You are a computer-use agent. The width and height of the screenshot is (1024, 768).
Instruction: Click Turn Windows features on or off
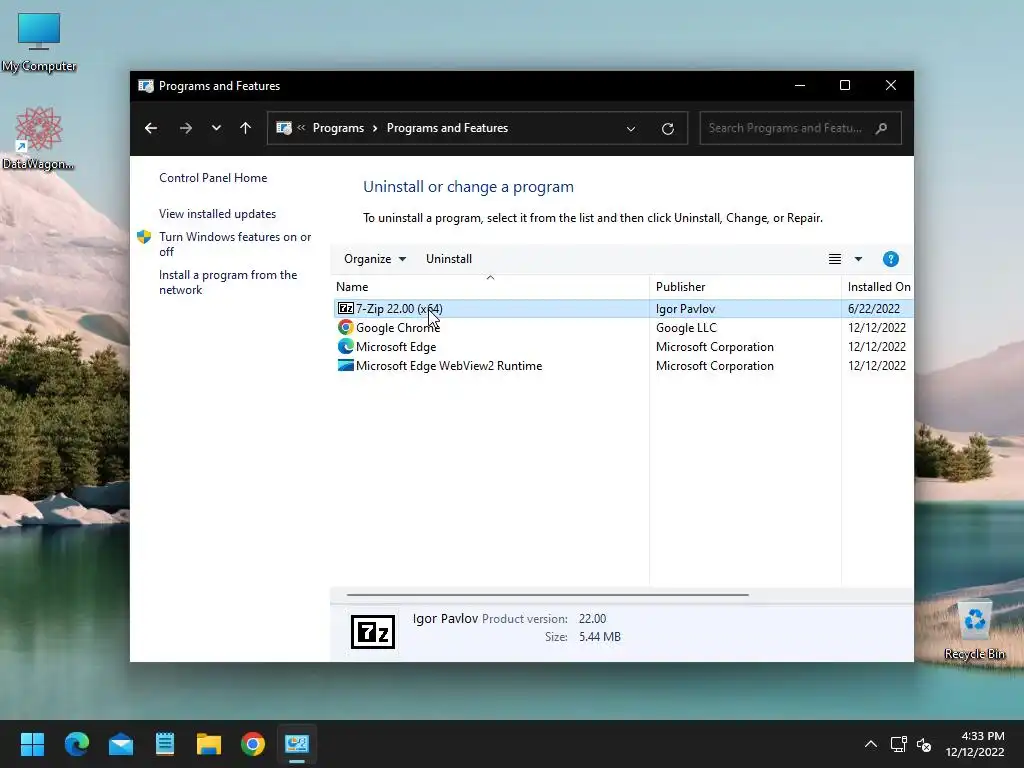coord(235,244)
